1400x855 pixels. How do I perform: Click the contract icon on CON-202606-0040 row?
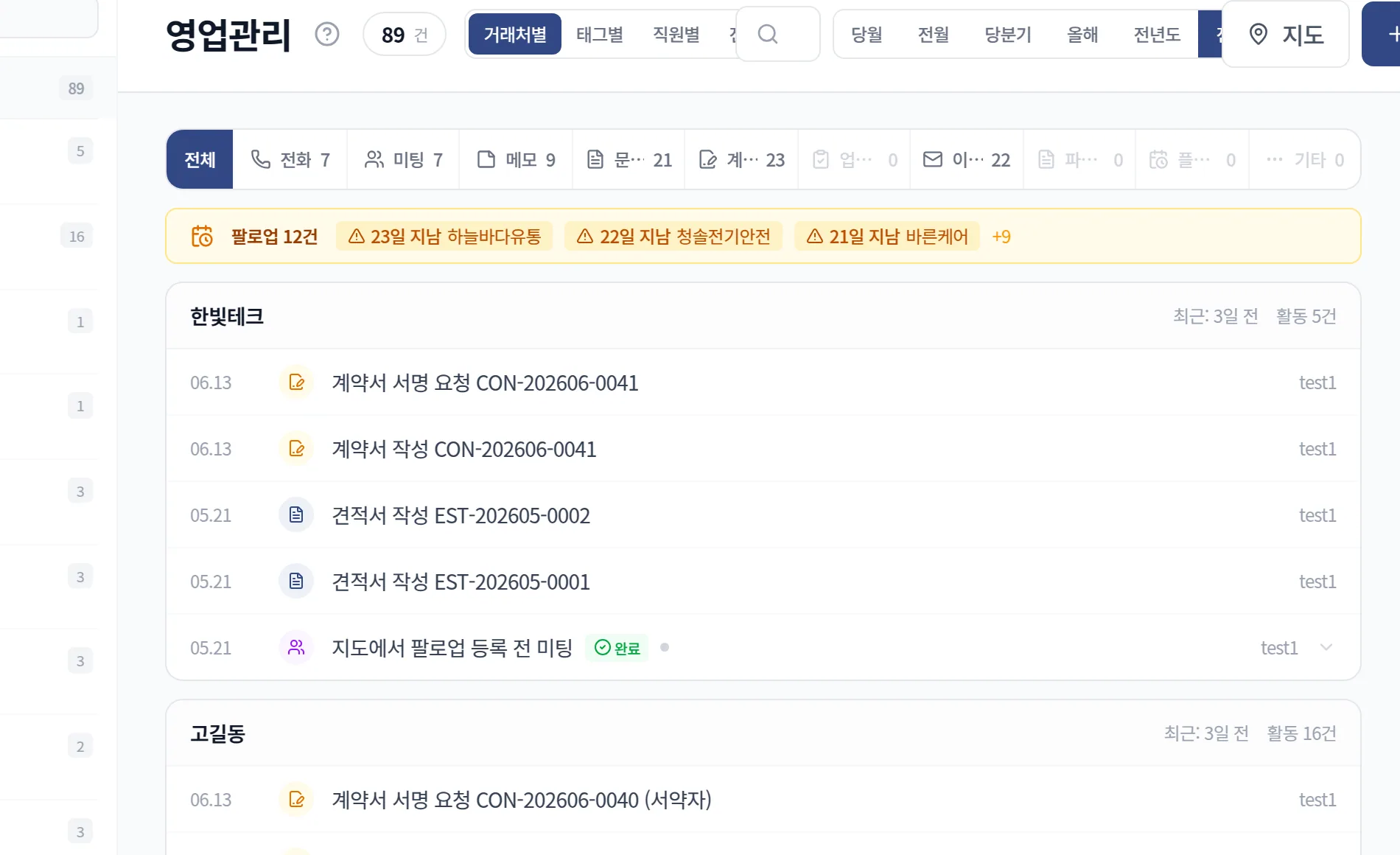[x=296, y=800]
